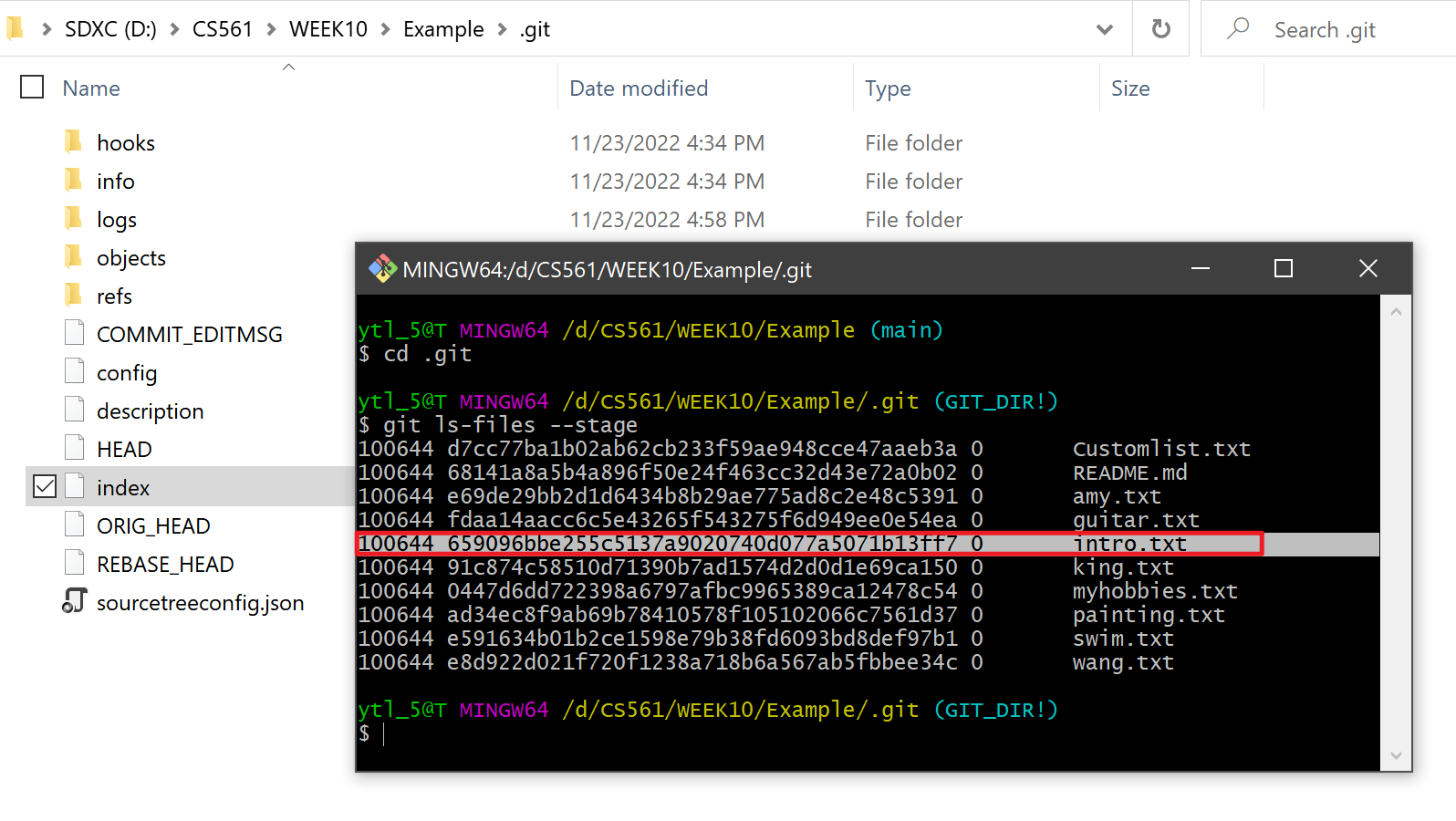The height and width of the screenshot is (821, 1456).
Task: Toggle the select-all checkbox in header
Action: [x=32, y=87]
